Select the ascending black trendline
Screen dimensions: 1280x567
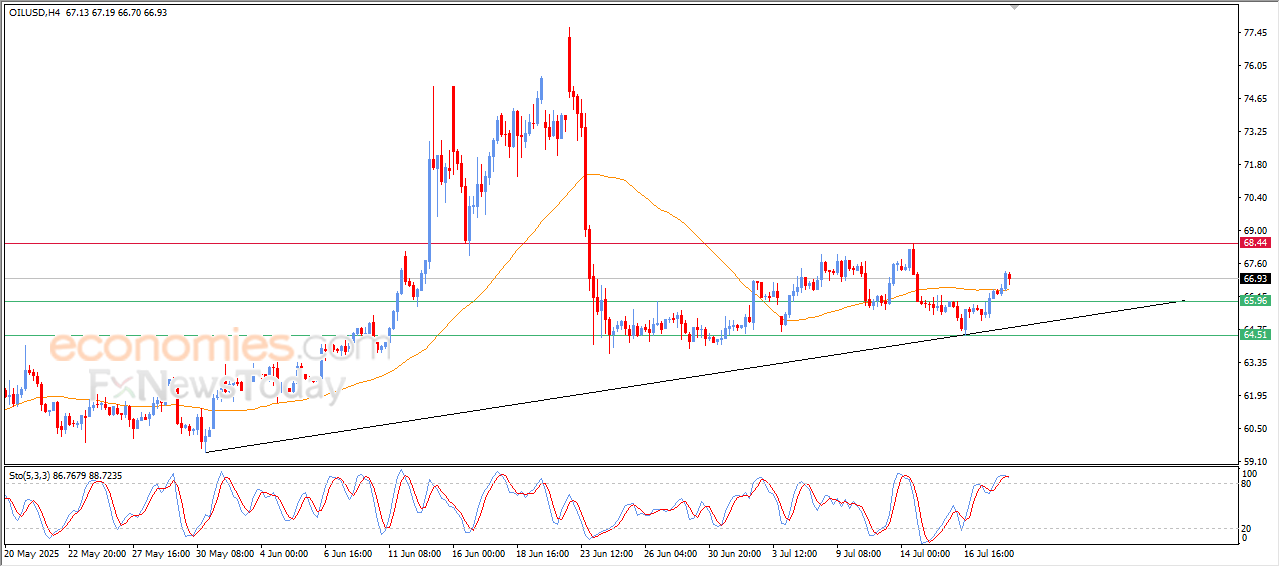[694, 376]
